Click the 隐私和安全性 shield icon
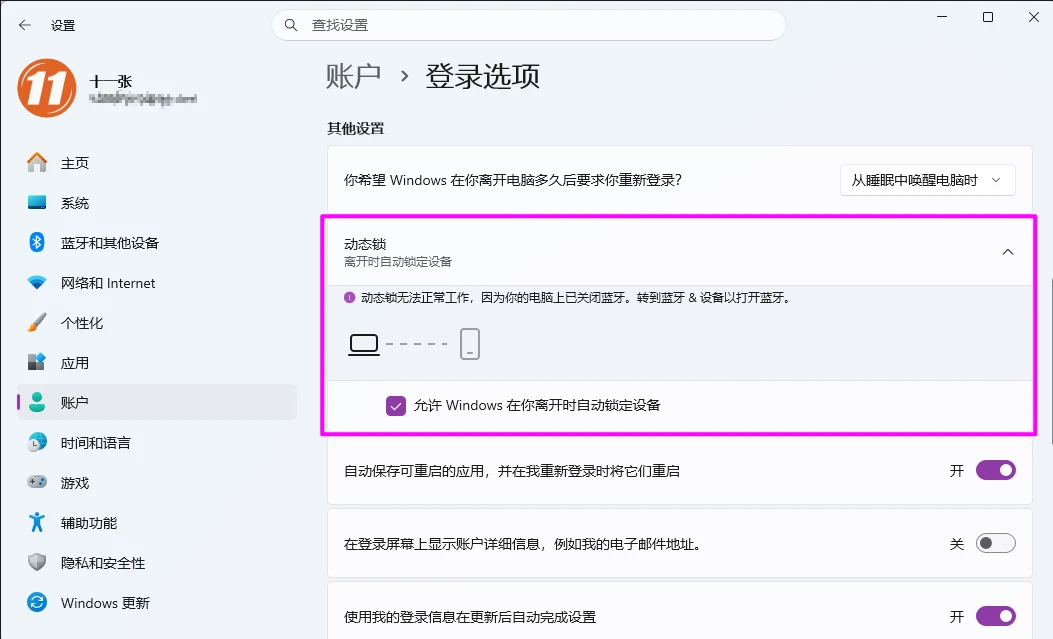The image size is (1053, 639). 37,562
